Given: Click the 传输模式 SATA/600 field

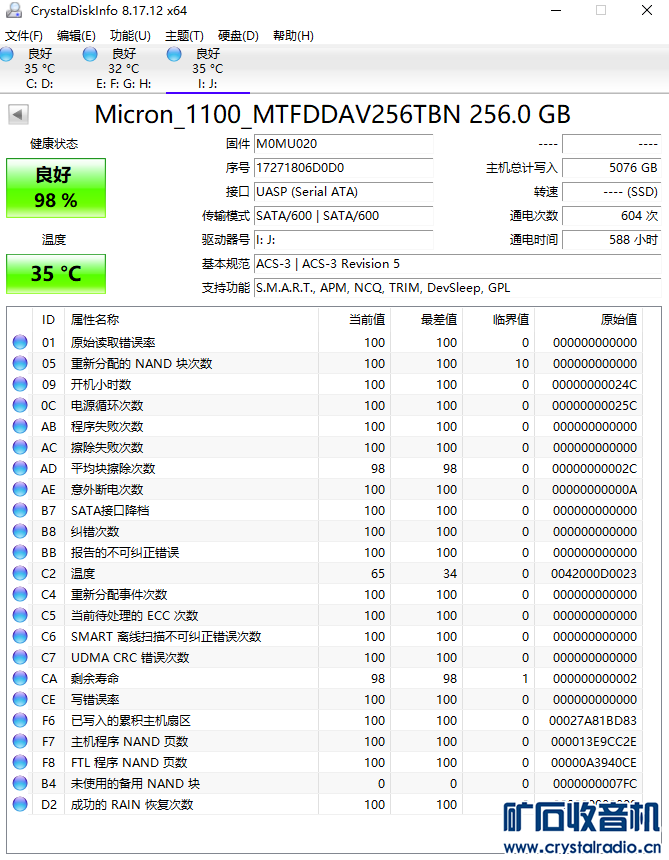Looking at the screenshot, I should click(x=343, y=216).
